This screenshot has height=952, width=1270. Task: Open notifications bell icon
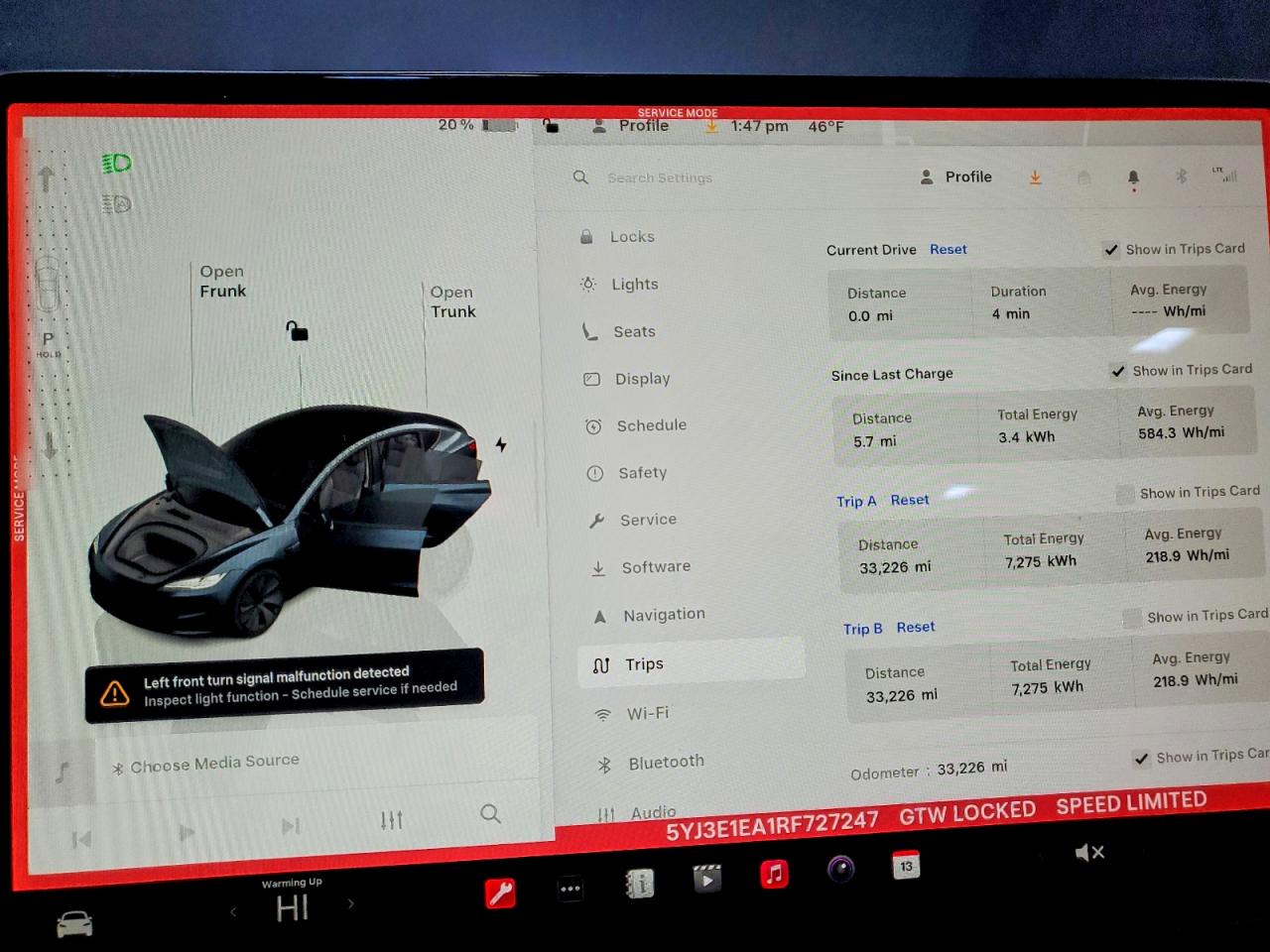(x=1133, y=178)
